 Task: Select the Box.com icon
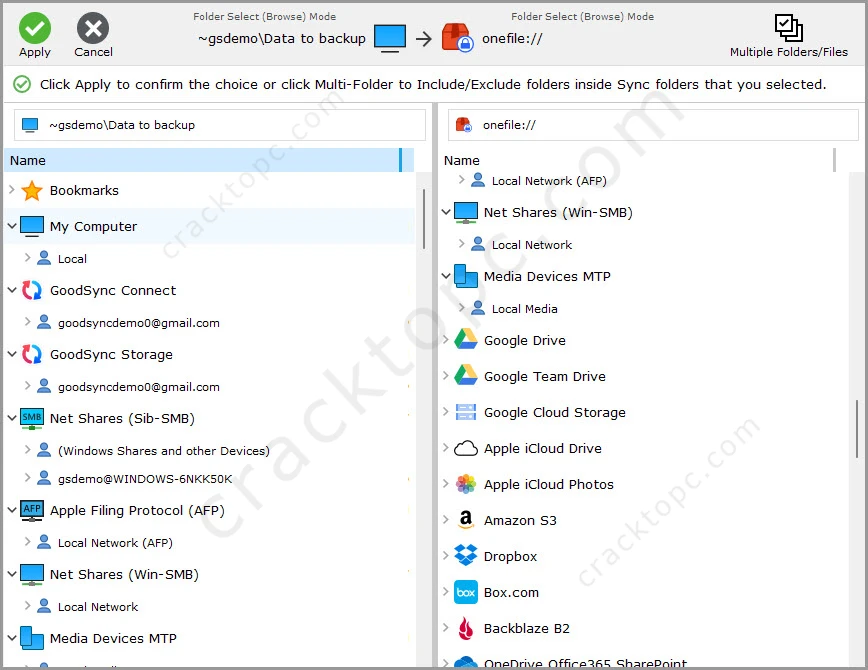point(464,591)
